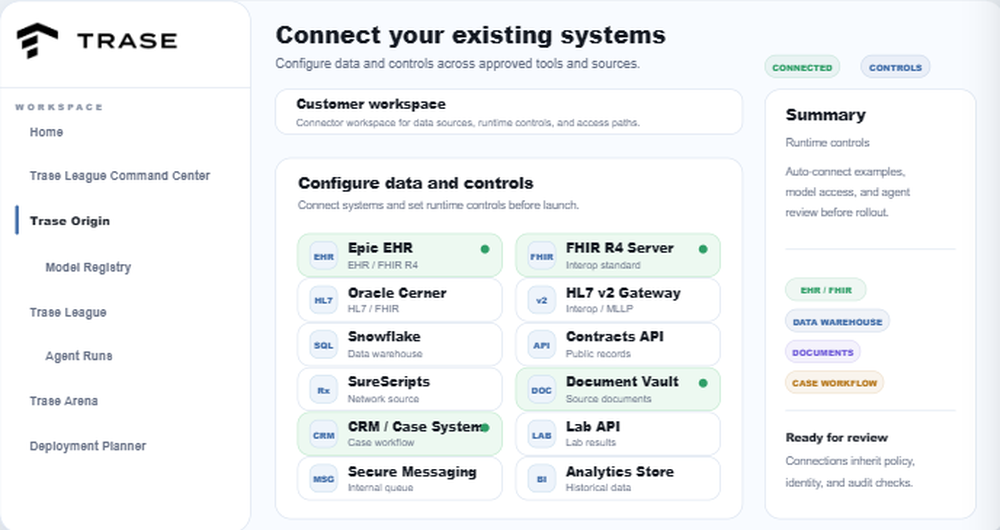
Task: Click the API icon beside Contracts API
Action: point(541,345)
